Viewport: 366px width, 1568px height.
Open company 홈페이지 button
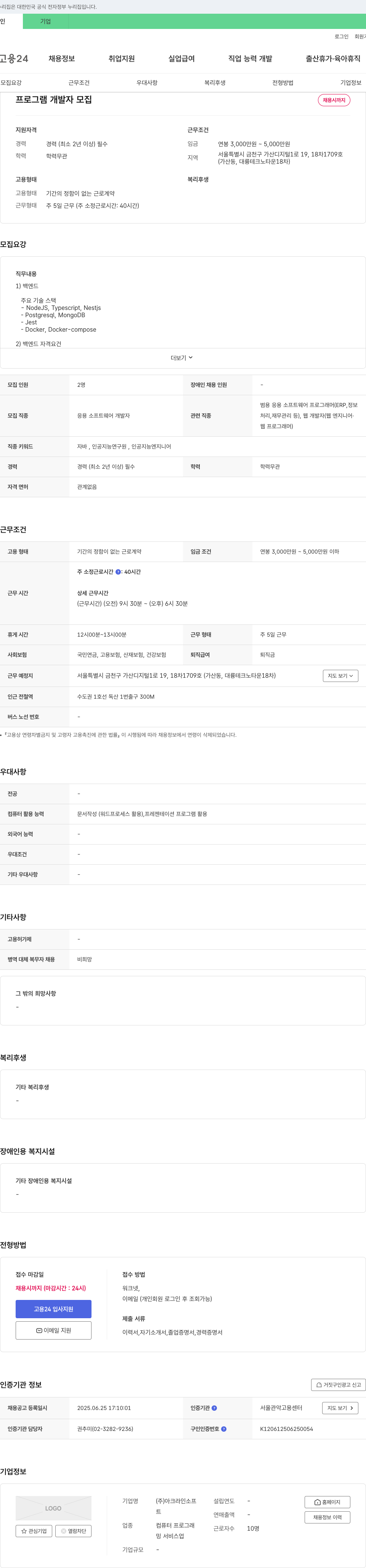(x=327, y=1502)
